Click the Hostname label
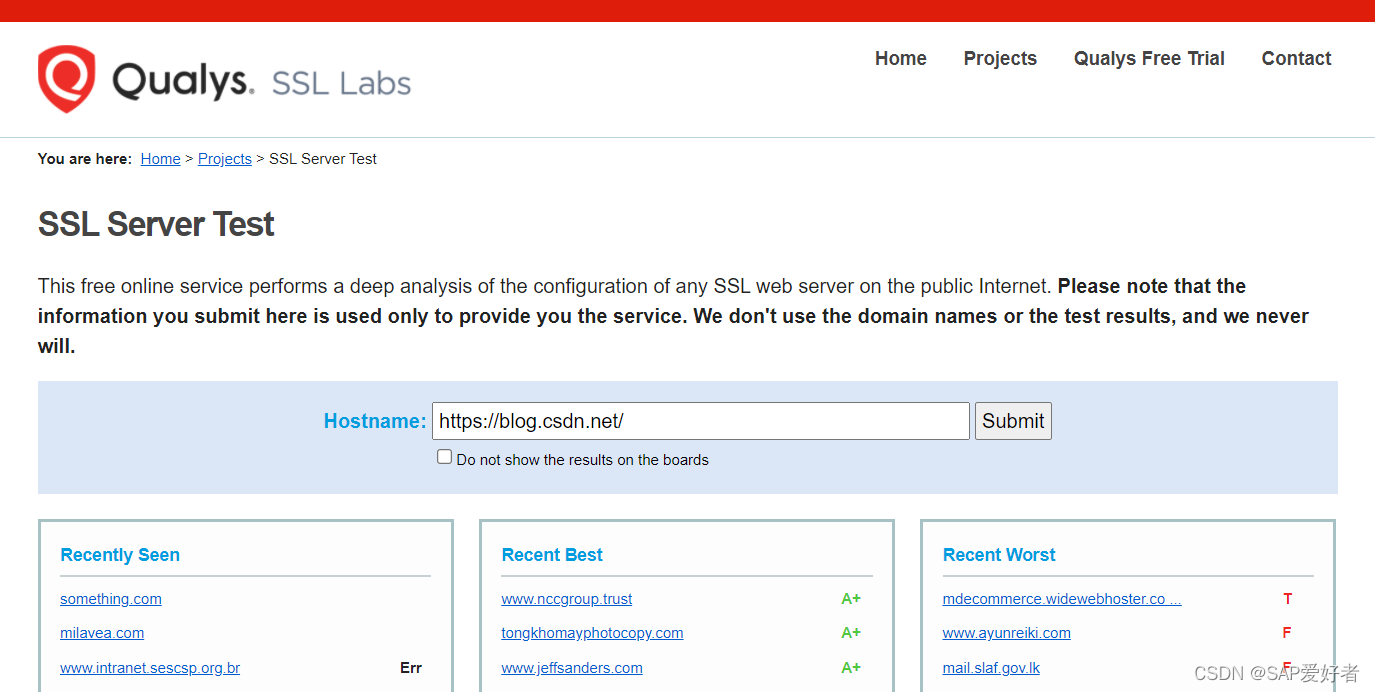 pyautogui.click(x=375, y=421)
